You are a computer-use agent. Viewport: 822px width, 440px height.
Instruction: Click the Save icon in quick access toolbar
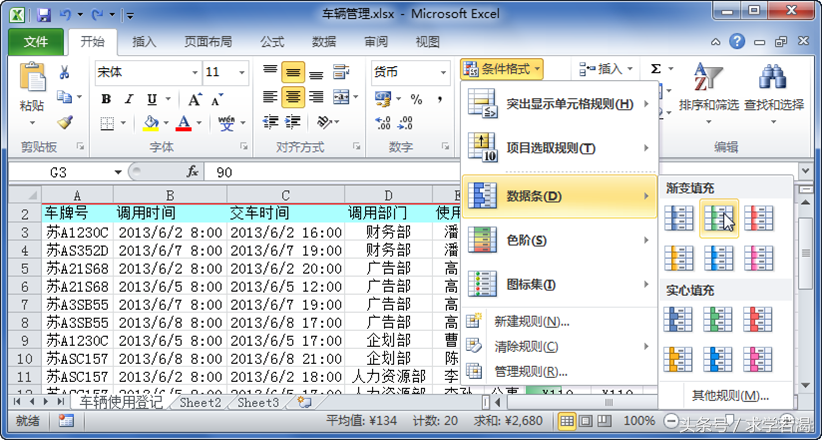(x=44, y=14)
